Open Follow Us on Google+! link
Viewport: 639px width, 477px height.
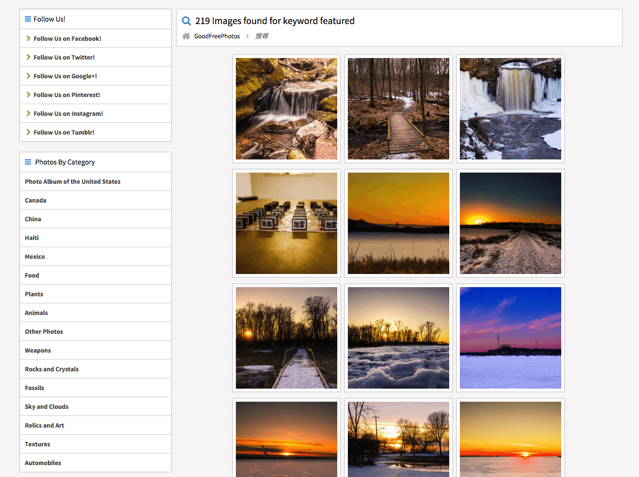[65, 76]
